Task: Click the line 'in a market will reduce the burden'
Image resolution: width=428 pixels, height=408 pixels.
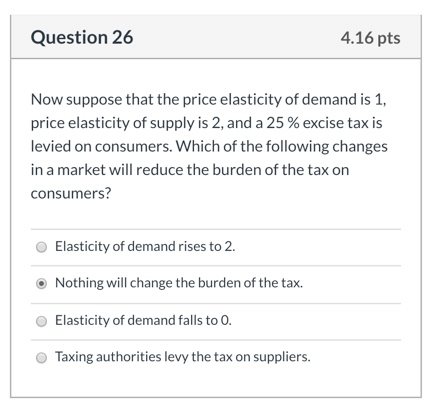Action: pos(190,170)
